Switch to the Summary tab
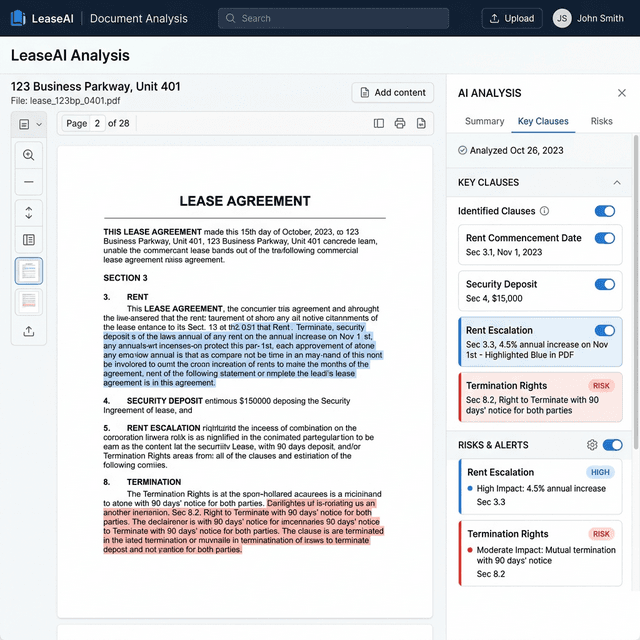Image resolution: width=640 pixels, height=640 pixels. [484, 121]
